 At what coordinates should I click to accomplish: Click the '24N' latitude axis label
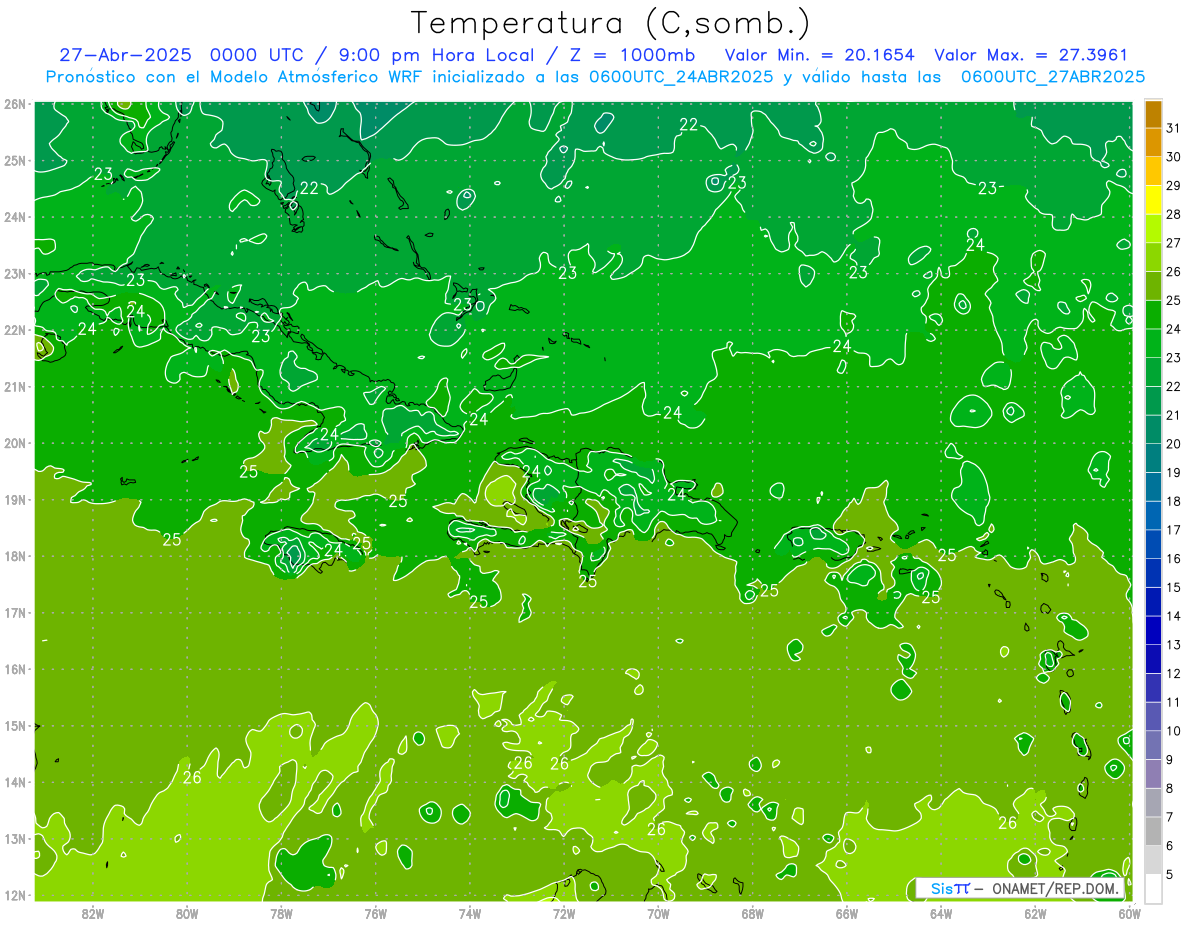15,217
